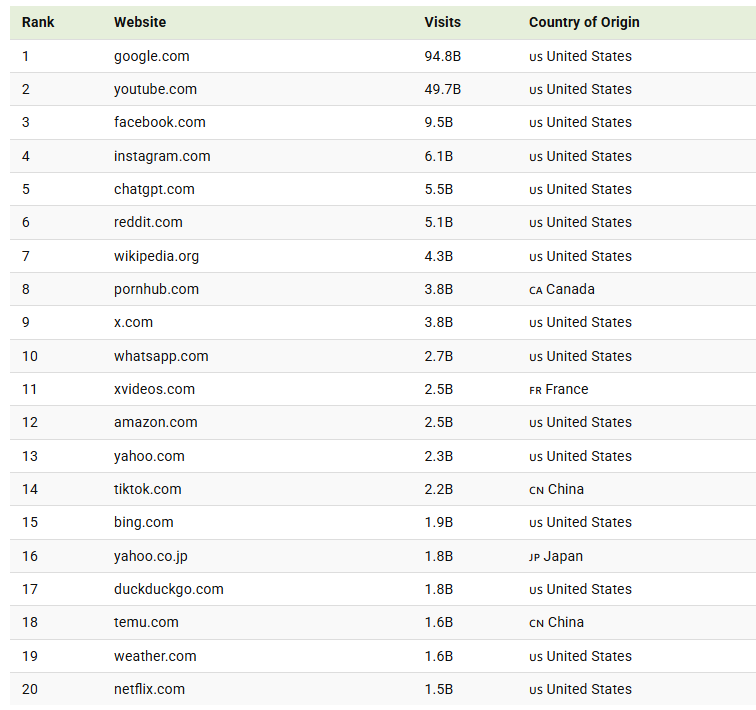
Task: Click 3.8B in the x.com row
Action: [439, 322]
